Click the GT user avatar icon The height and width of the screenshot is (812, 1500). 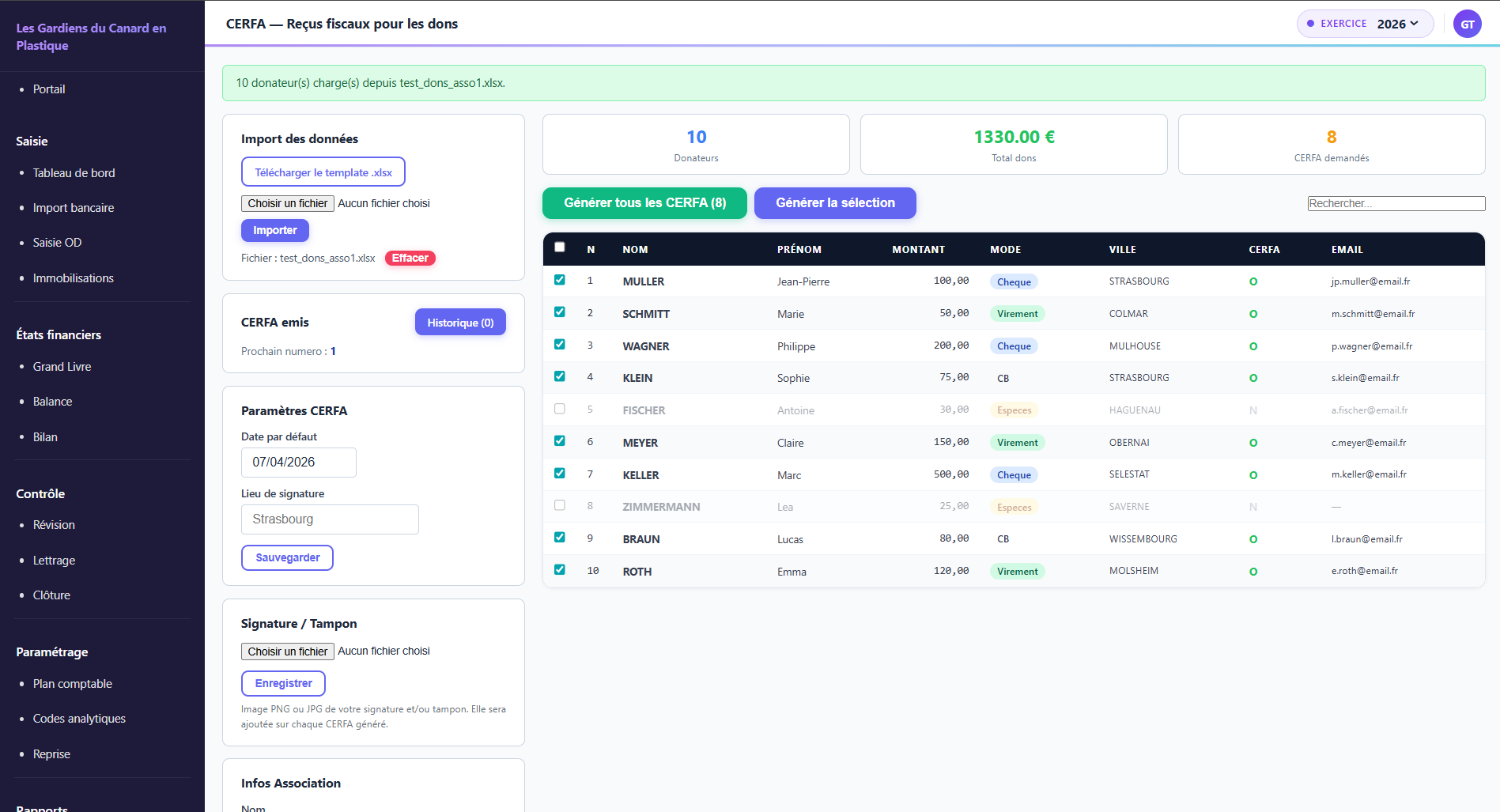(x=1467, y=24)
